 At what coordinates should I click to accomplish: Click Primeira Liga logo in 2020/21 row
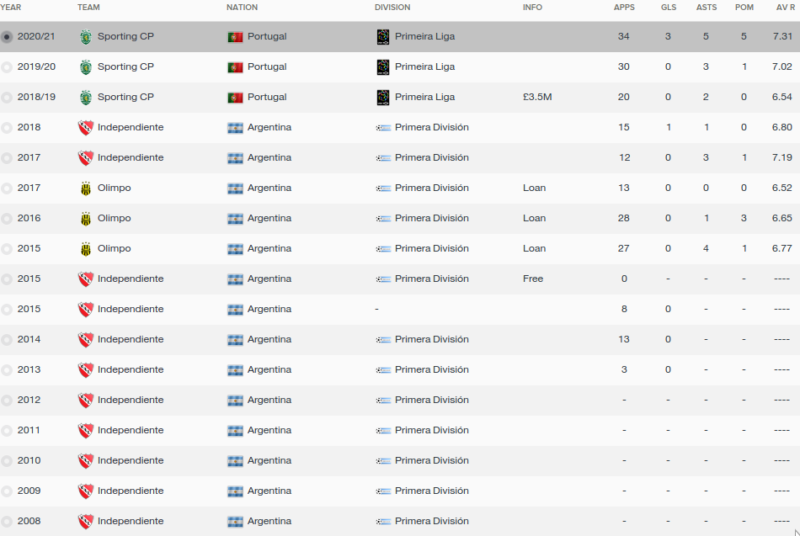[x=383, y=37]
